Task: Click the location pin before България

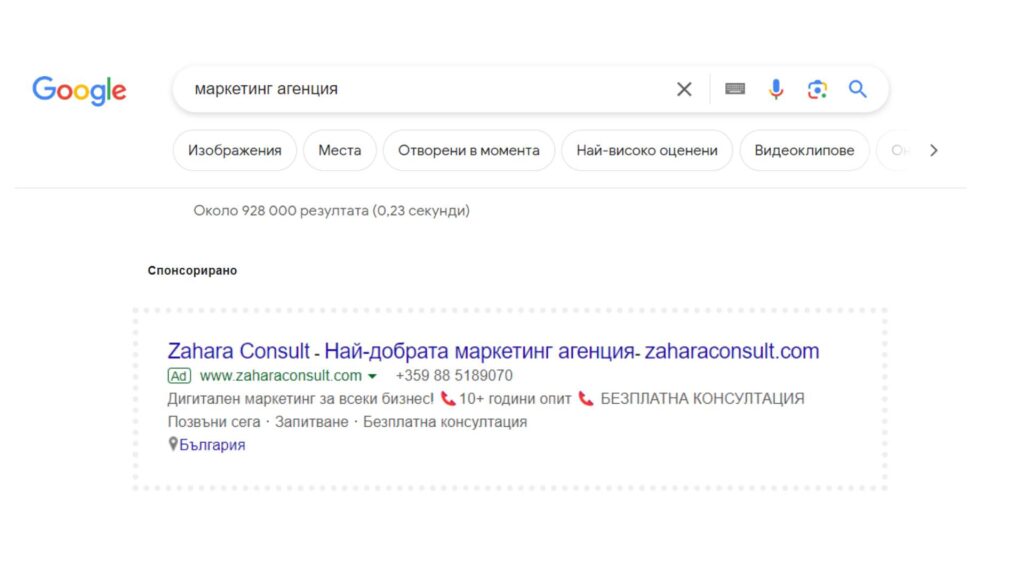Action: [x=172, y=444]
